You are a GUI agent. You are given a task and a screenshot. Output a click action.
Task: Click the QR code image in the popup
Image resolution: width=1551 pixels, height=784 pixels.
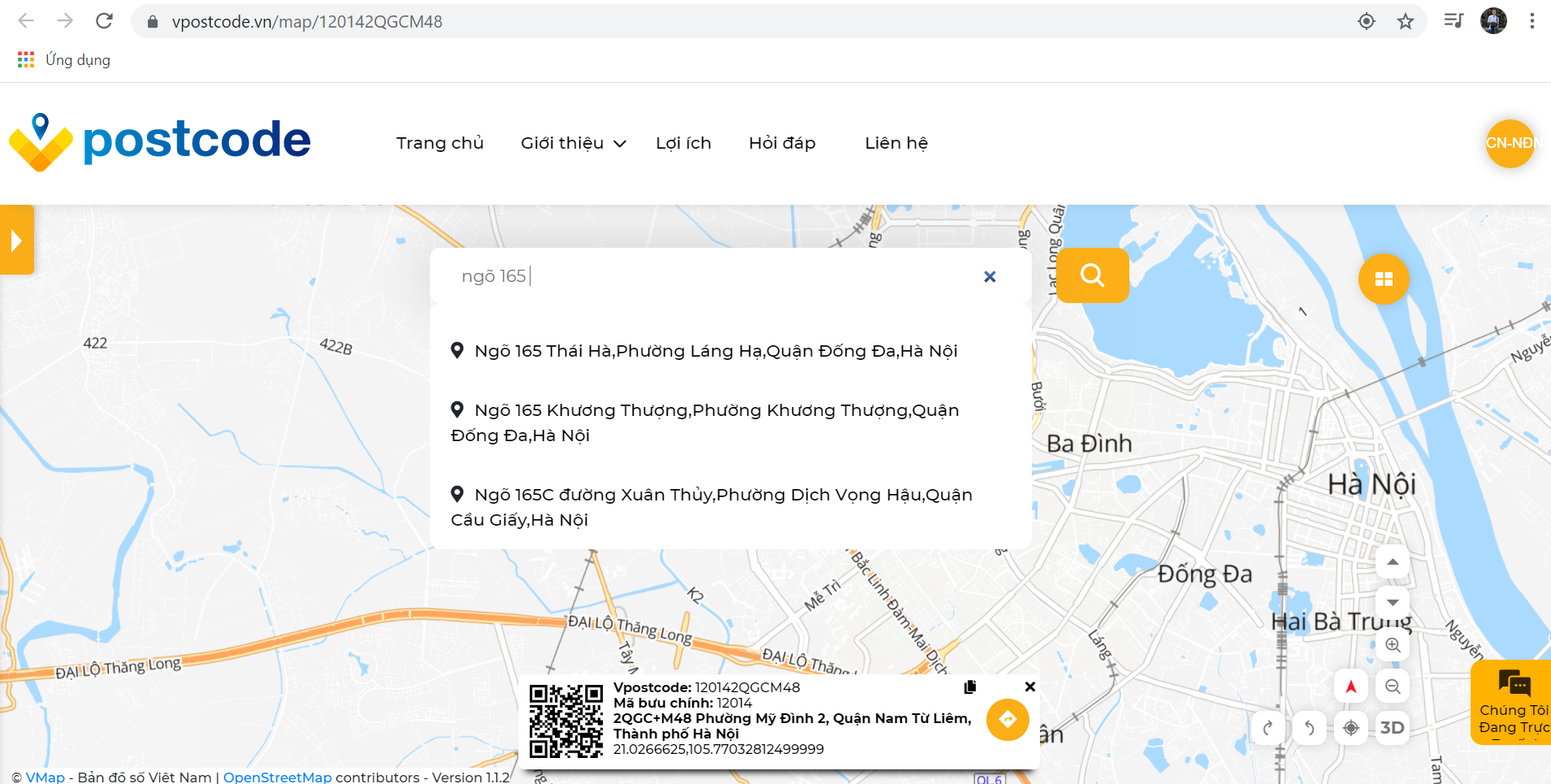pyautogui.click(x=566, y=721)
